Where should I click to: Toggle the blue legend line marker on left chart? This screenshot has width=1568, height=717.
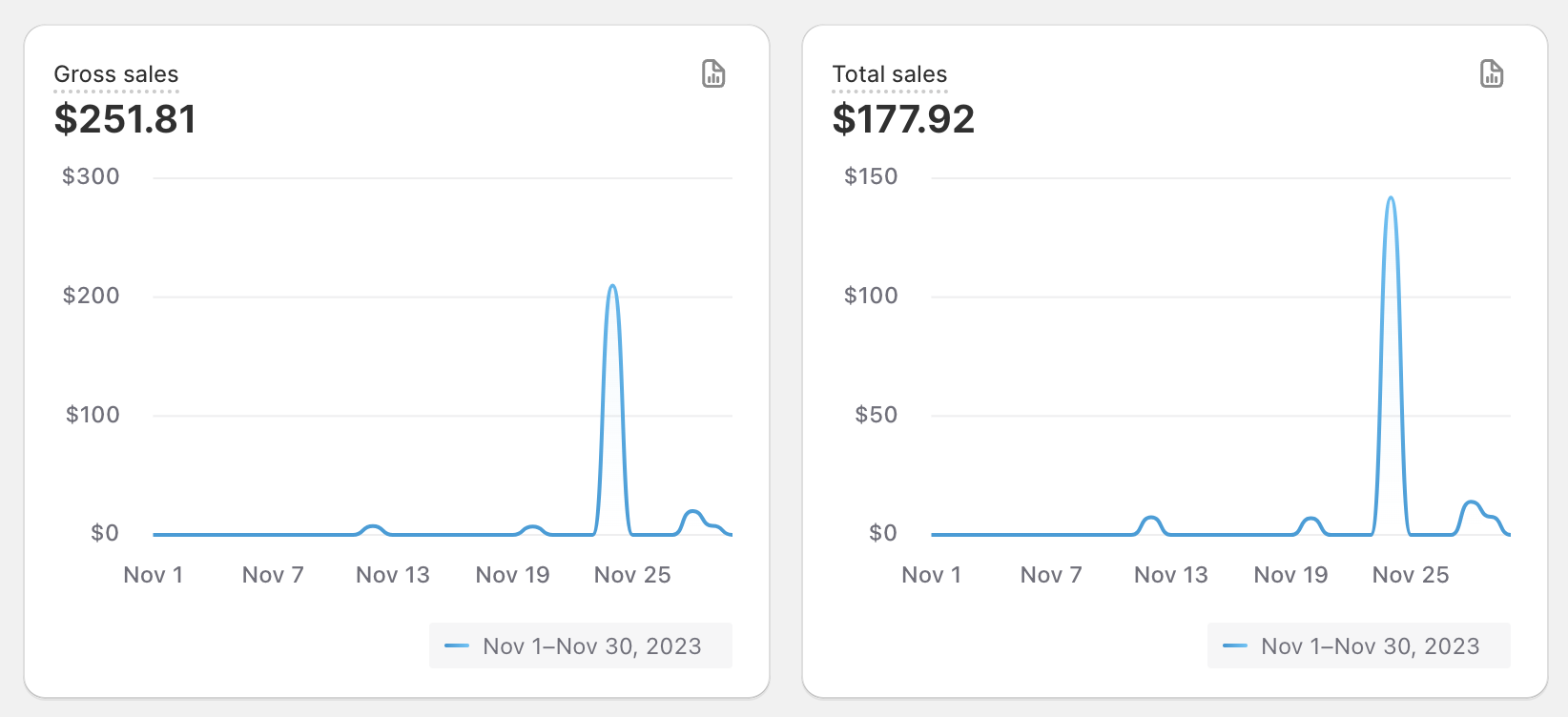pos(458,645)
